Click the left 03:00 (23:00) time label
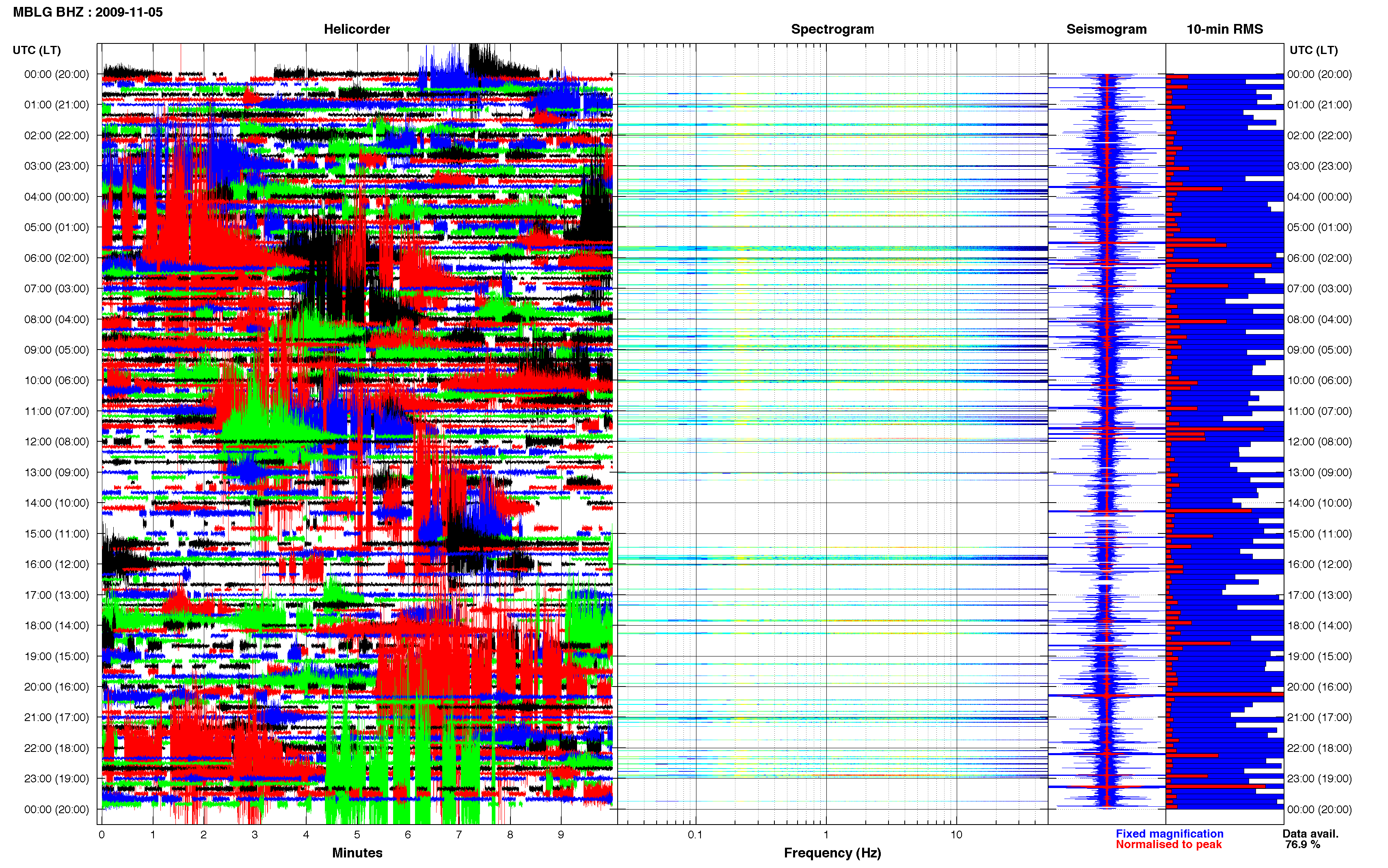Screen dimensions: 1388x868 (56, 166)
